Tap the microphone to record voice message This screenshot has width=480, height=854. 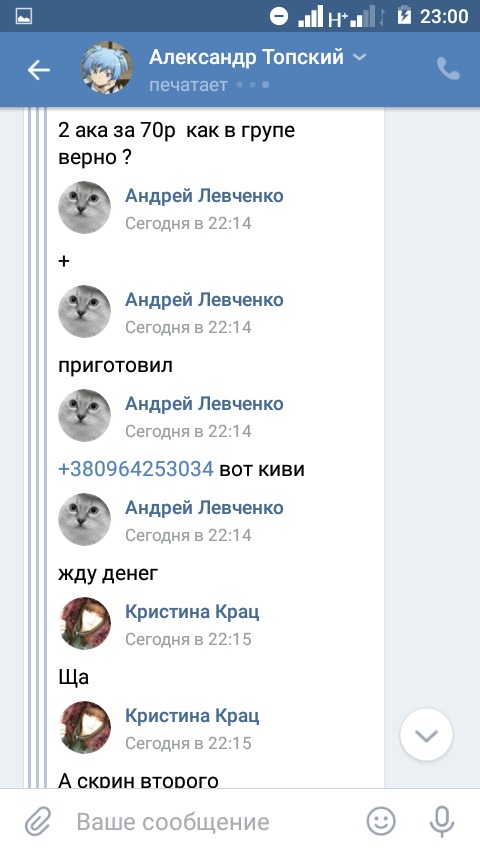click(x=442, y=822)
